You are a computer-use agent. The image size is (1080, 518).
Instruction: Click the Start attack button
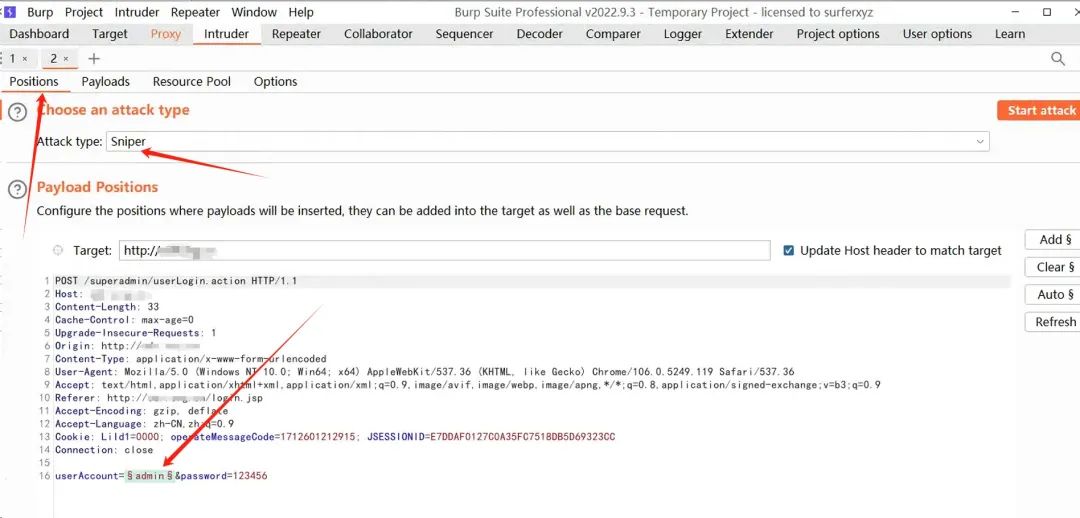coord(1039,110)
